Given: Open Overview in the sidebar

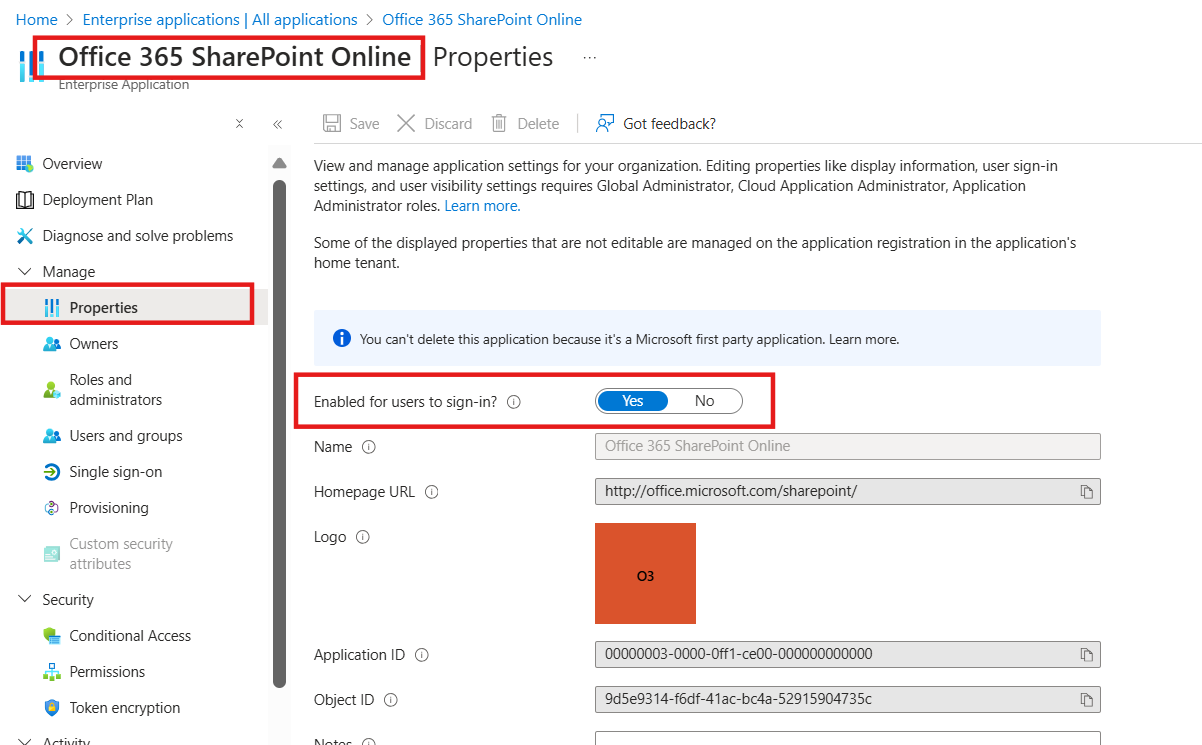Looking at the screenshot, I should pos(72,164).
